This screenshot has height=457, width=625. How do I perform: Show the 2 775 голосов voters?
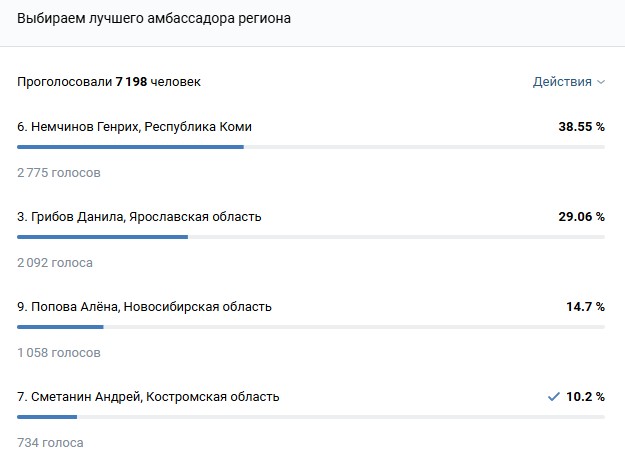click(59, 173)
